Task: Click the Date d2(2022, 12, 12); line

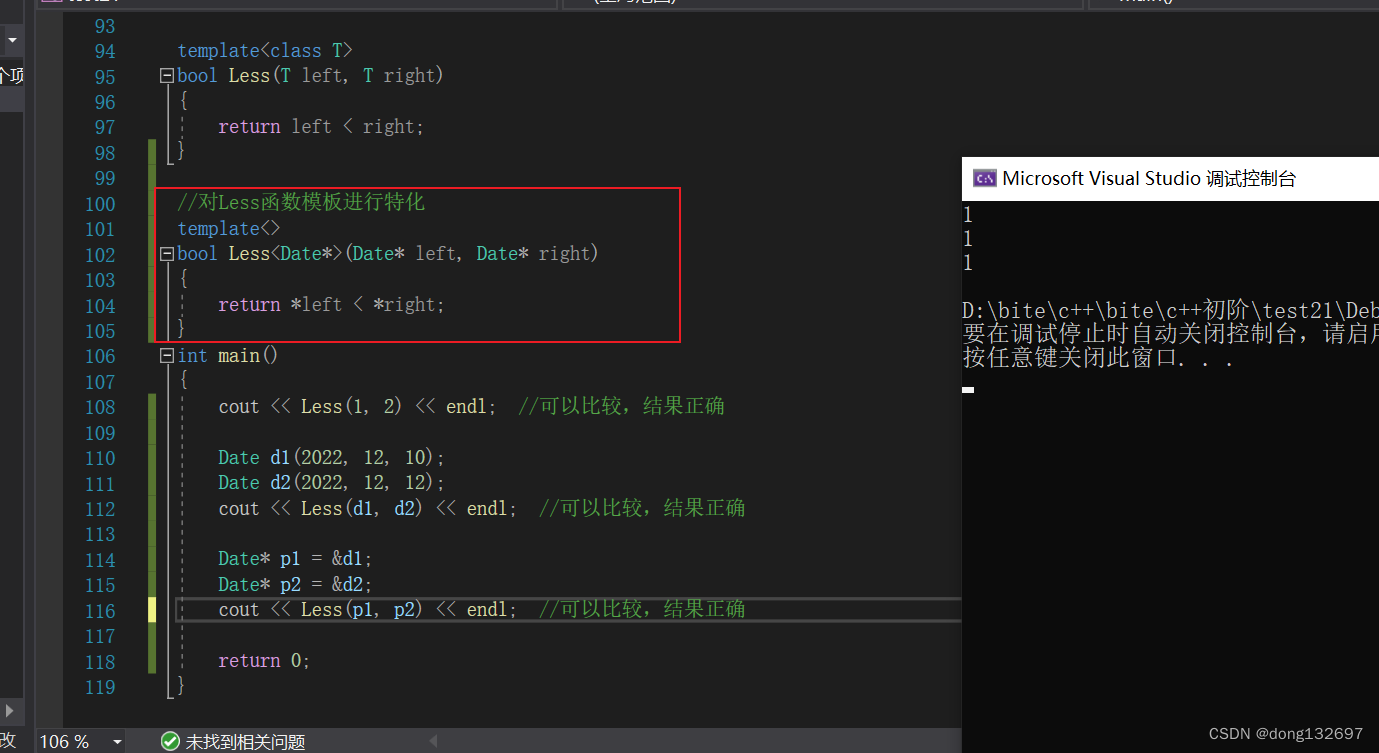Action: click(331, 483)
